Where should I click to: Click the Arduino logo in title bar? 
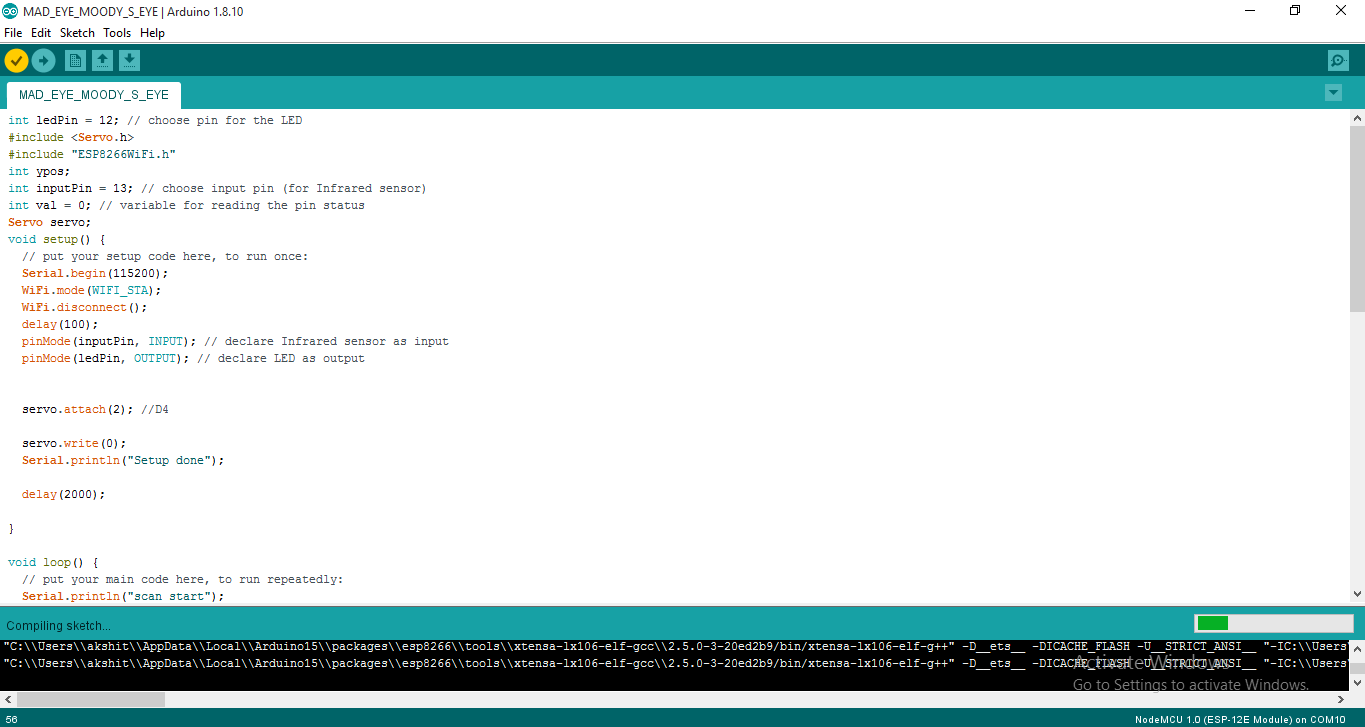pos(11,11)
